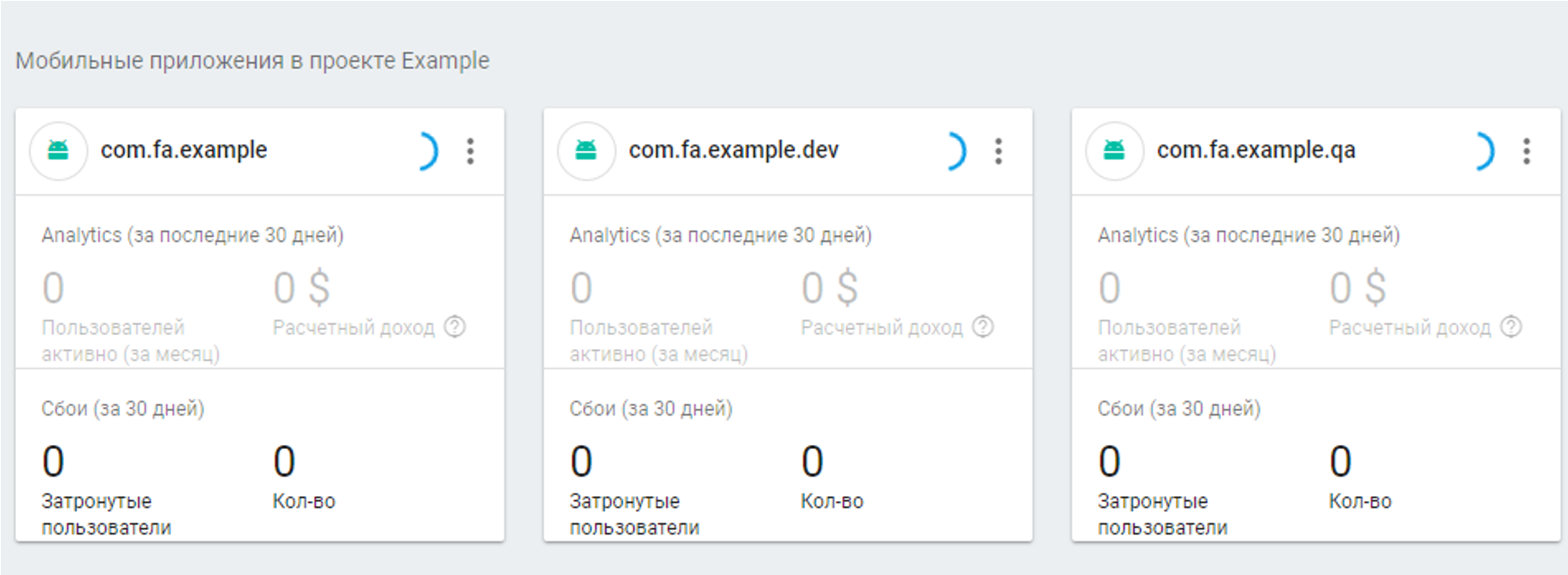This screenshot has height=575, width=1568.
Task: Open the Сбои section of com.fa.example
Action: 123,409
